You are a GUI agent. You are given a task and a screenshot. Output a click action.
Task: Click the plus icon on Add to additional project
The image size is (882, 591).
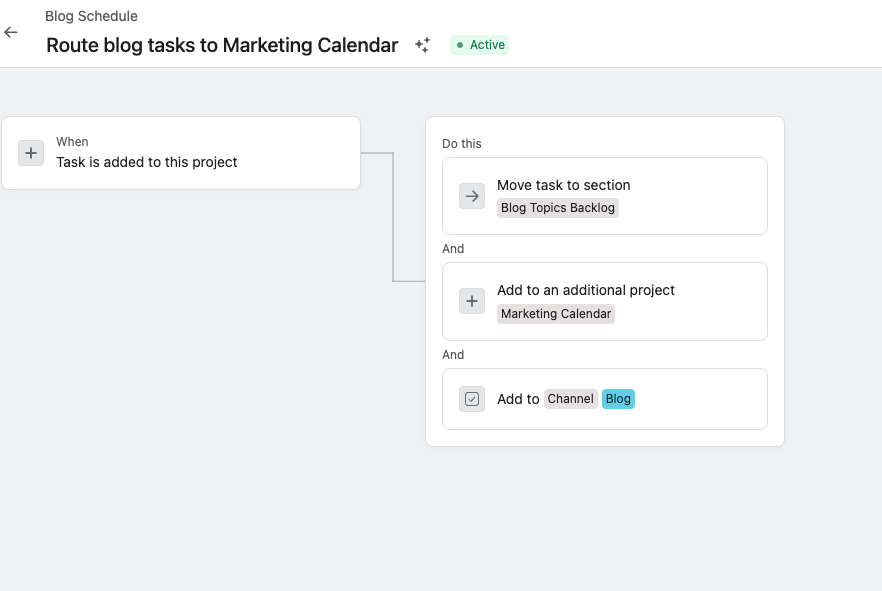pos(471,301)
